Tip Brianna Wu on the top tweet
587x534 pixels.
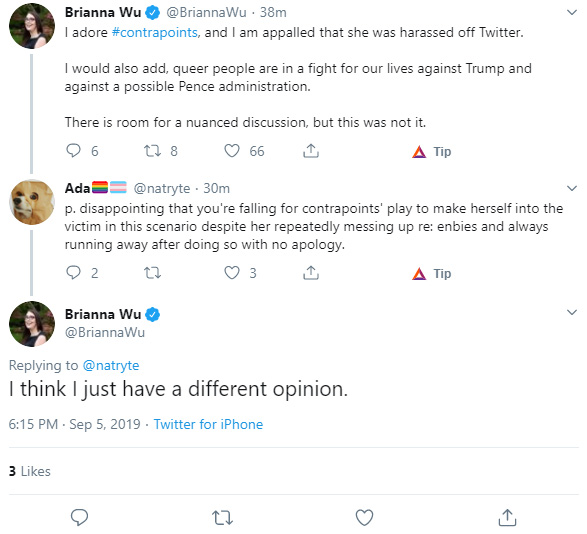pyautogui.click(x=432, y=152)
